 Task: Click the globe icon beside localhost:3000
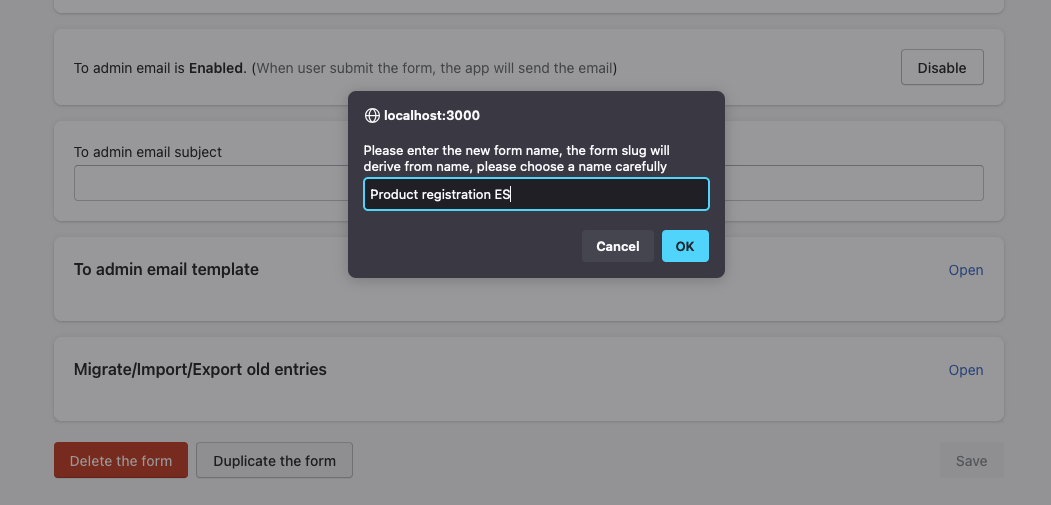pyautogui.click(x=372, y=116)
